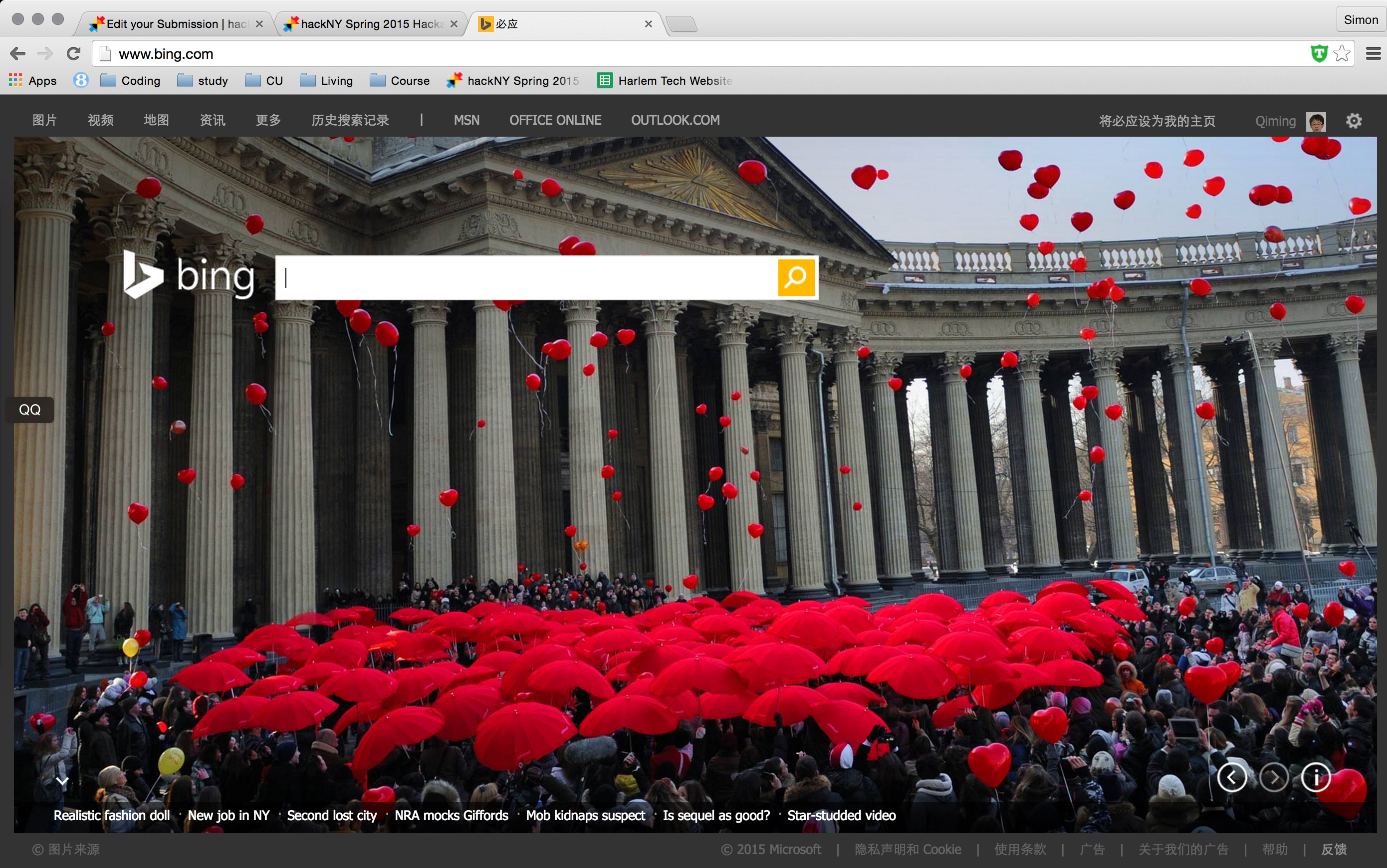Click the Bing logo
The width and height of the screenshot is (1387, 868).
[x=189, y=275]
